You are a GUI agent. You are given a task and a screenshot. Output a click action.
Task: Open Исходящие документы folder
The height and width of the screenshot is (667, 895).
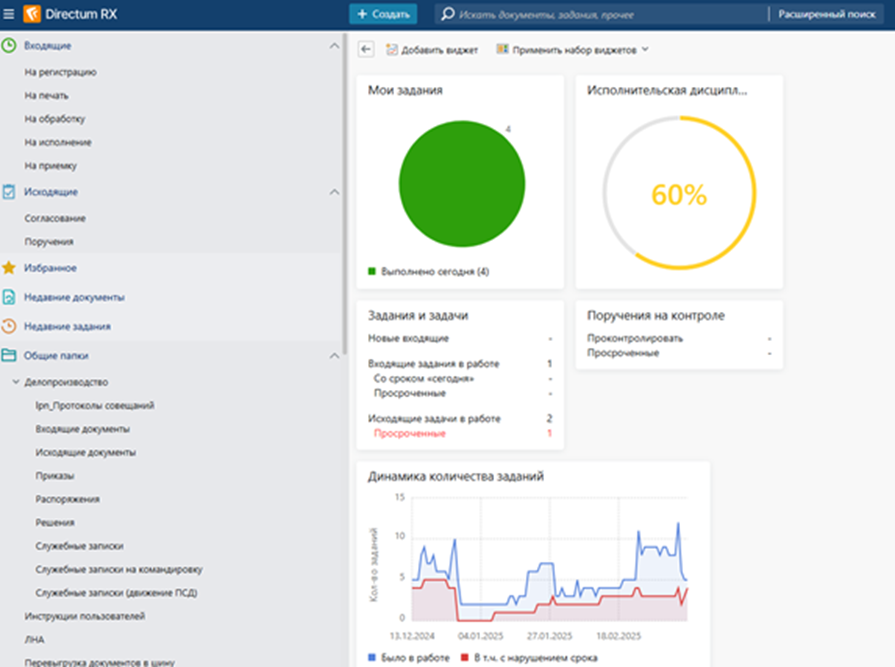click(x=86, y=452)
